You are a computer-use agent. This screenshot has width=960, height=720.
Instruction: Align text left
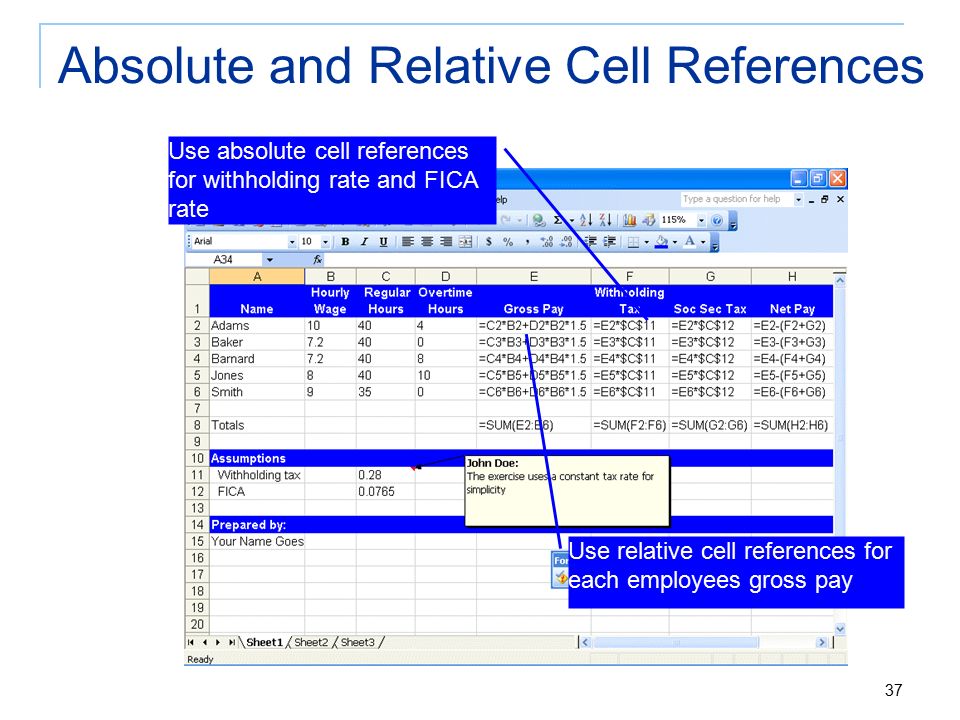point(408,242)
